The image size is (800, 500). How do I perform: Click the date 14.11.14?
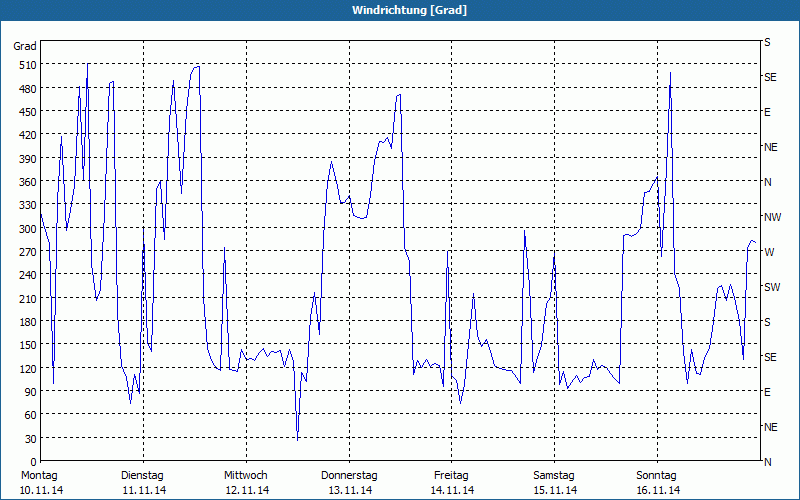coord(453,491)
